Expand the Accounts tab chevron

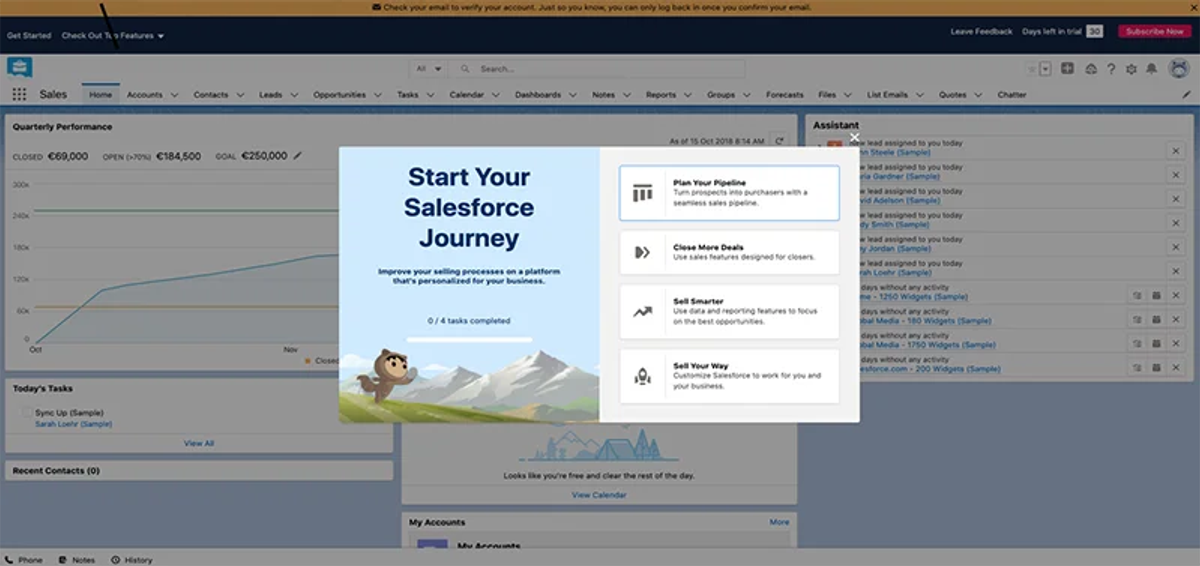pos(174,95)
